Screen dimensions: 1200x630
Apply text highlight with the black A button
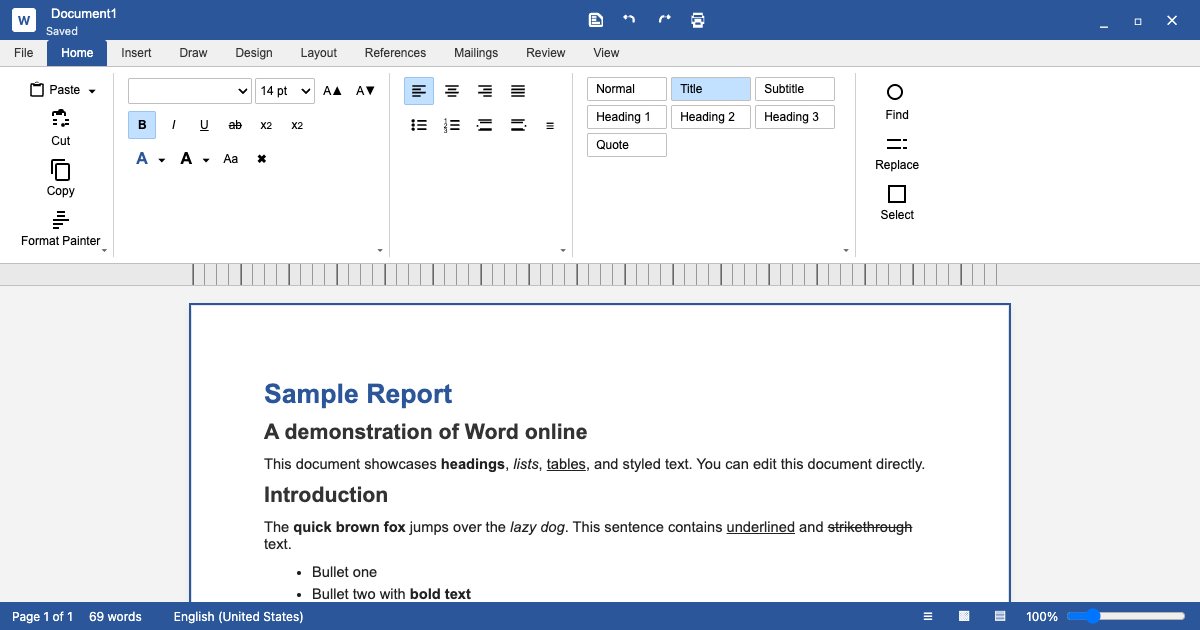(186, 159)
